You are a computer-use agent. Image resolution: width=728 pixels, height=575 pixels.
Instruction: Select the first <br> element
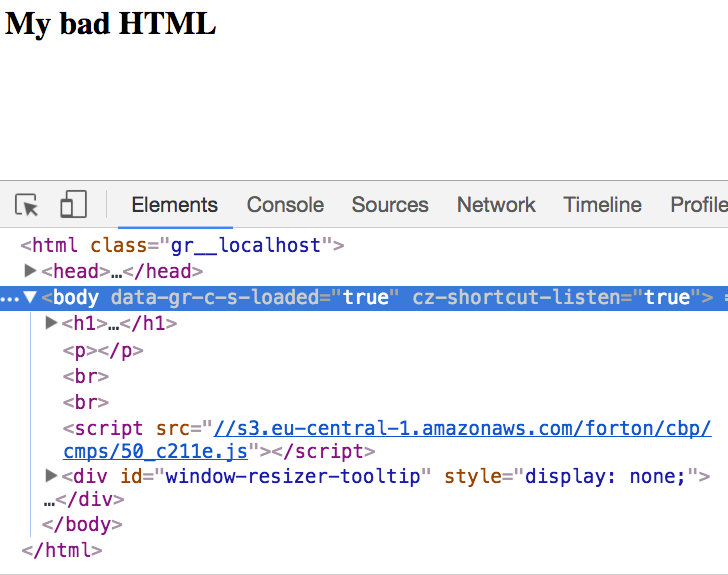coord(86,376)
